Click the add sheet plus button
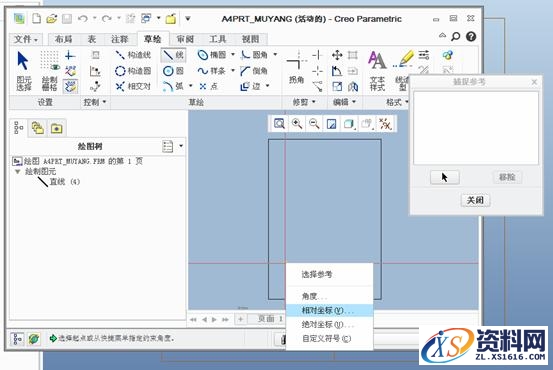The width and height of the screenshot is (553, 370). tap(241, 320)
